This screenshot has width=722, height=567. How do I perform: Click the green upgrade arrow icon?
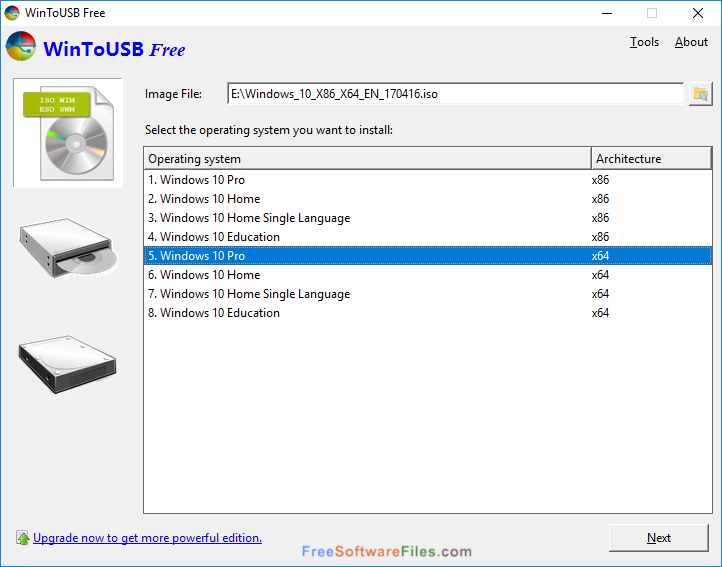click(23, 538)
